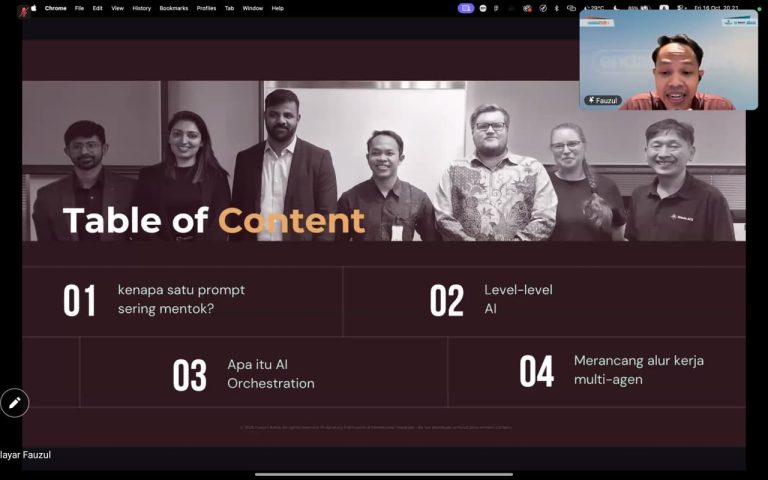The width and height of the screenshot is (768, 480).
Task: Click the number 04 on slide
Action: pyautogui.click(x=537, y=371)
